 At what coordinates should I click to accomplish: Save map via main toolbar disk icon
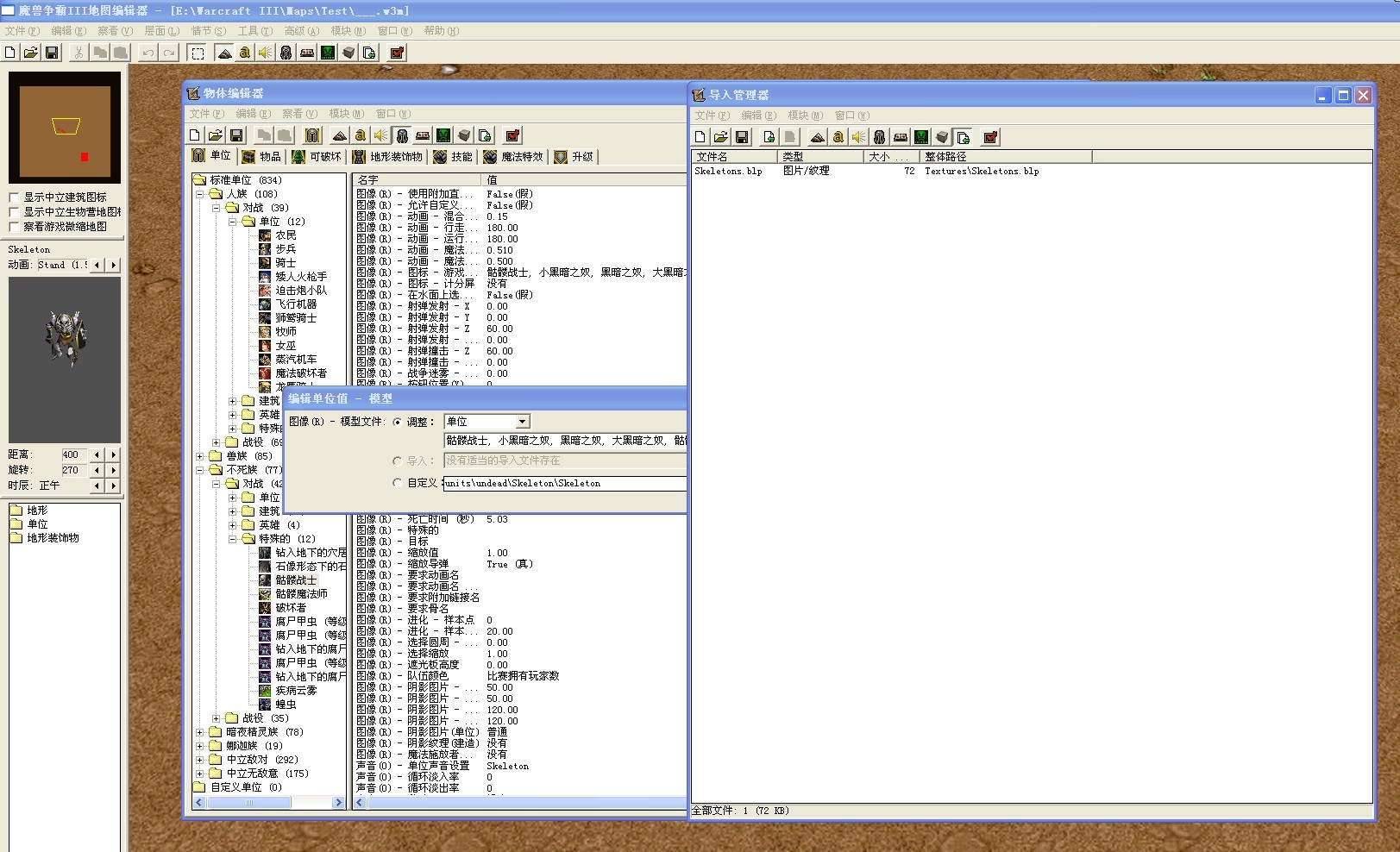[52, 53]
